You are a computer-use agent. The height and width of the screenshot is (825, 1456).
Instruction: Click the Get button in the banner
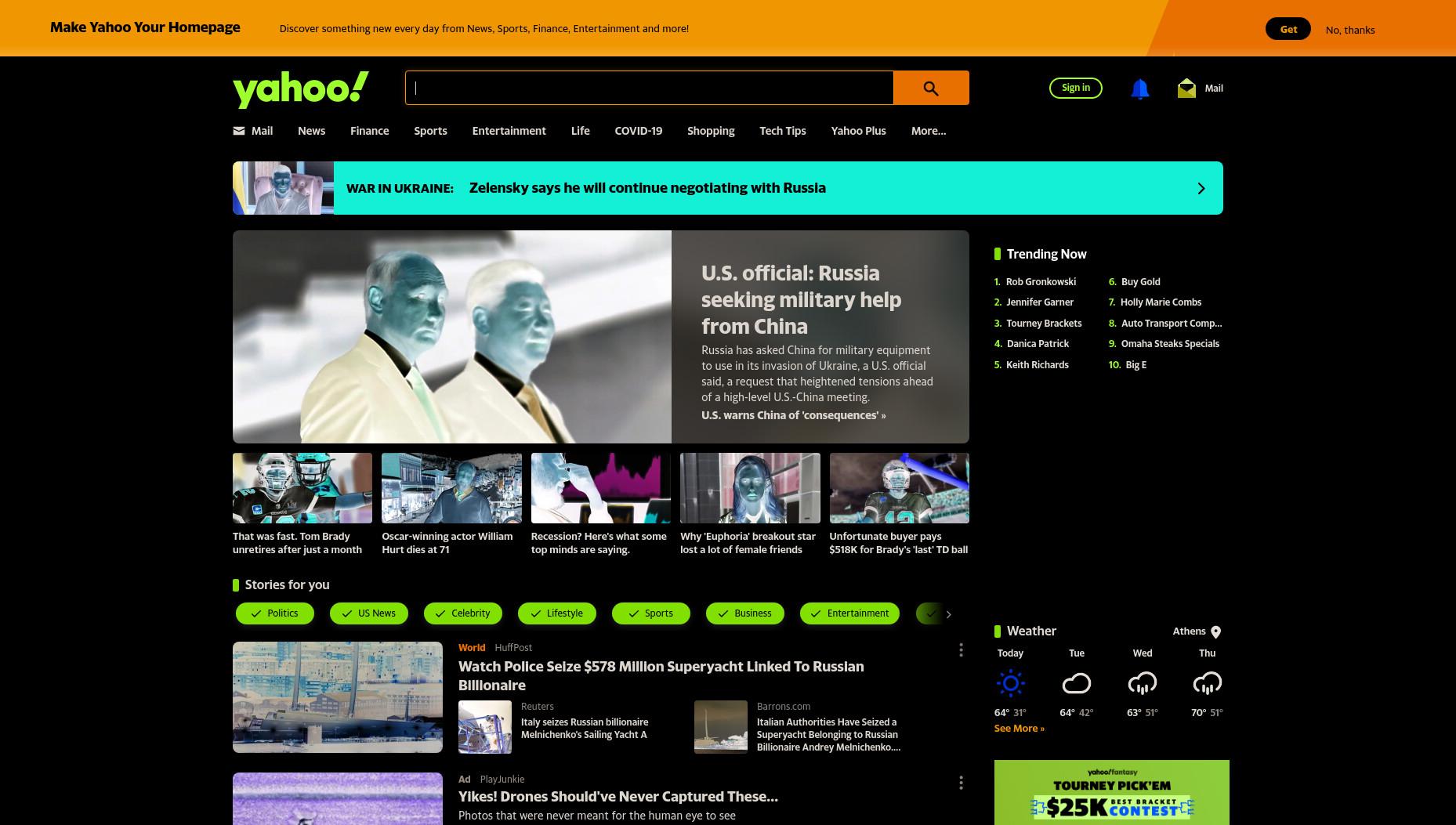(1288, 29)
